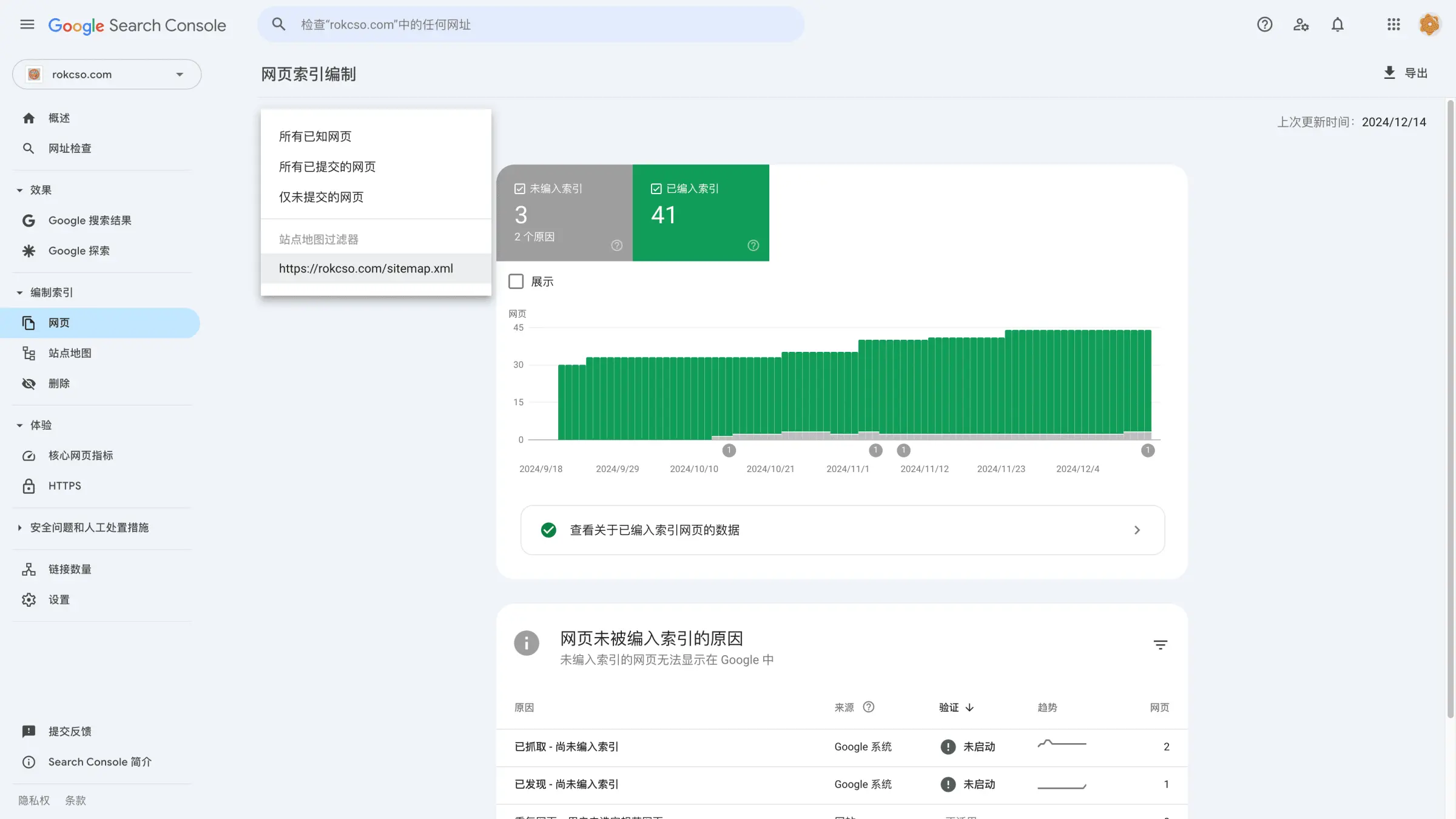This screenshot has width=1456, height=819.
Task: Click trend sparkline for 已抓取 row
Action: click(1062, 743)
